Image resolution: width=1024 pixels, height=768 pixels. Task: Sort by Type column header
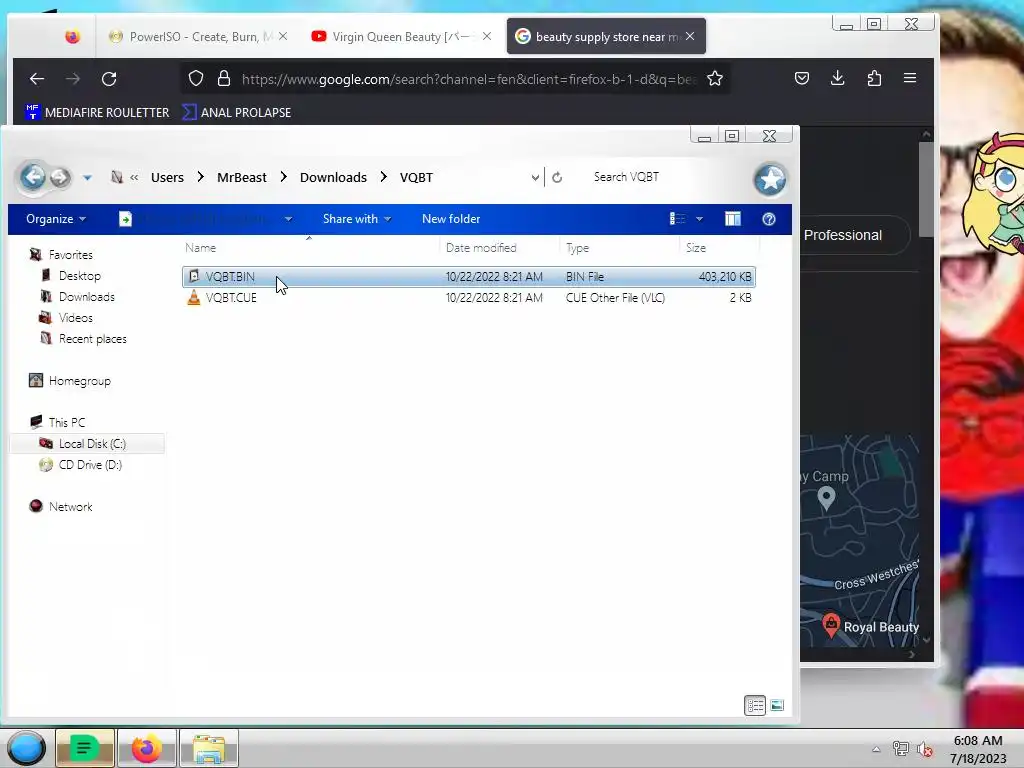tap(620, 248)
